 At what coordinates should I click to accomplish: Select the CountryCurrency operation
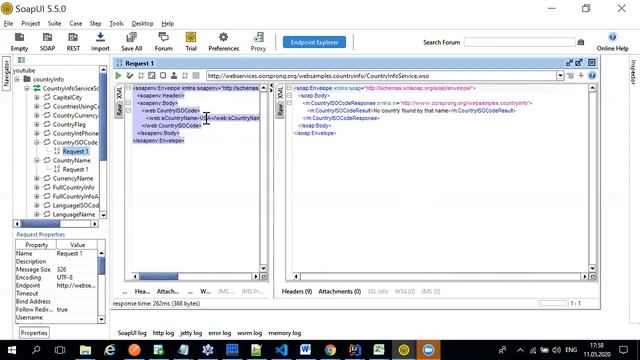(76, 115)
